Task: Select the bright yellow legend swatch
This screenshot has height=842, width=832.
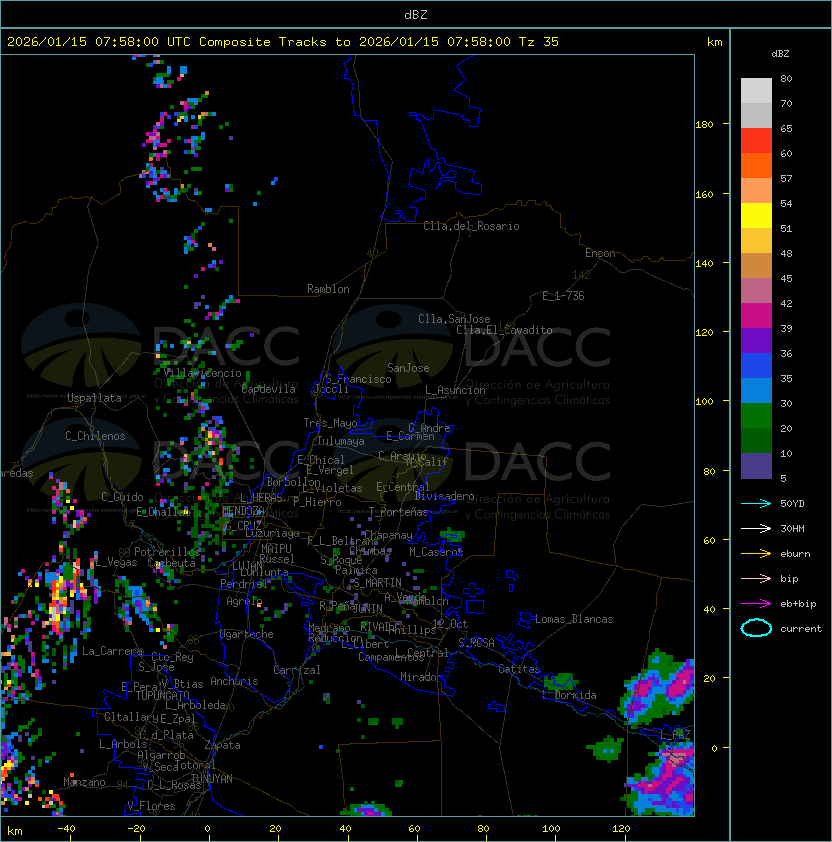Action: tap(756, 216)
